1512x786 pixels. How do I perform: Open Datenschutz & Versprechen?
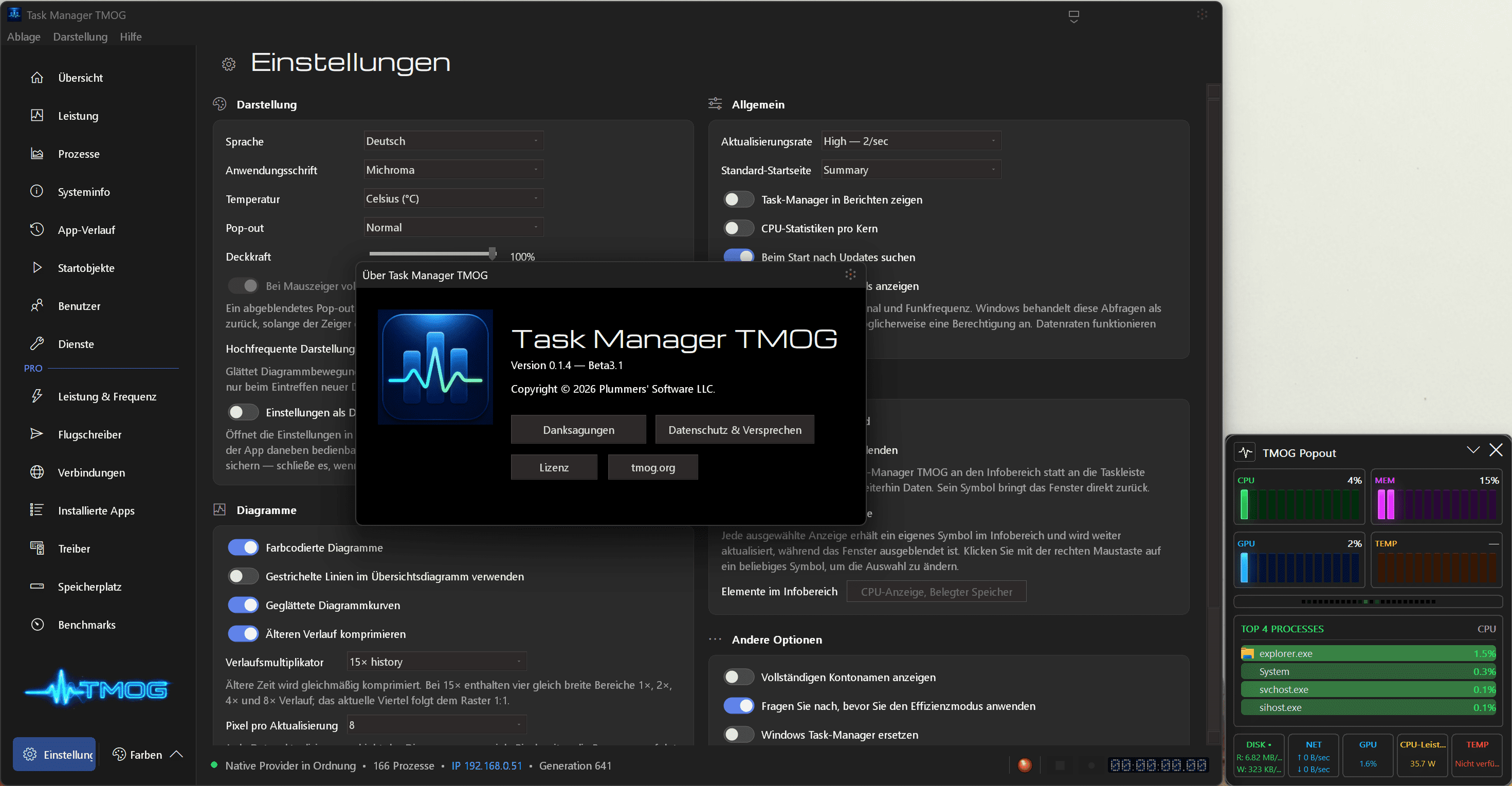pos(734,430)
